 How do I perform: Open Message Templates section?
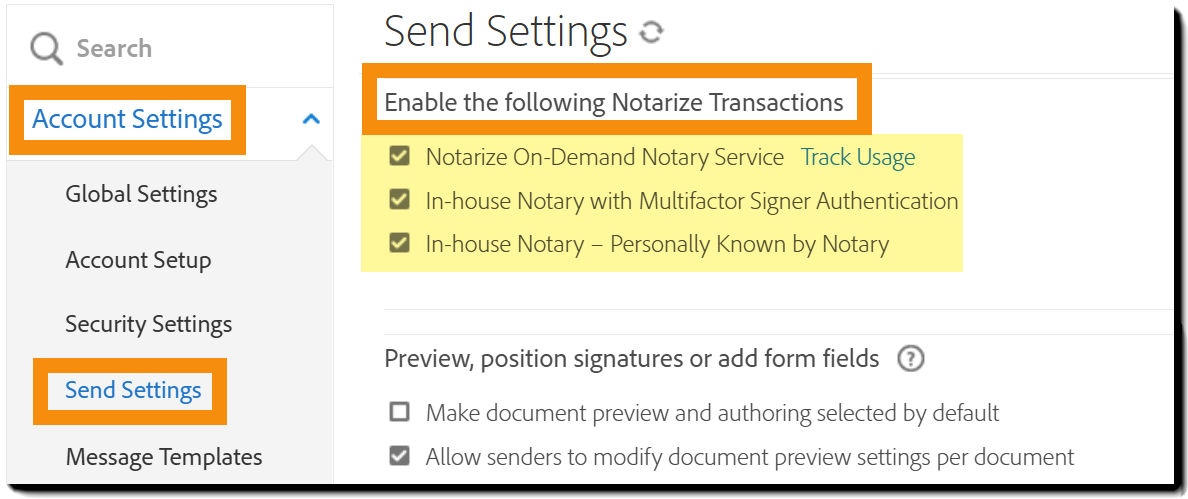click(164, 457)
